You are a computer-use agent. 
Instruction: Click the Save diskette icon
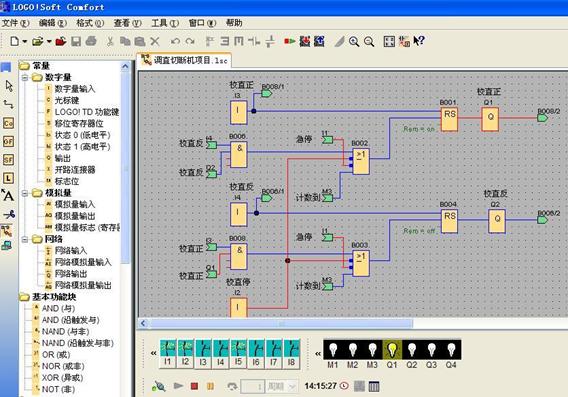pos(76,41)
